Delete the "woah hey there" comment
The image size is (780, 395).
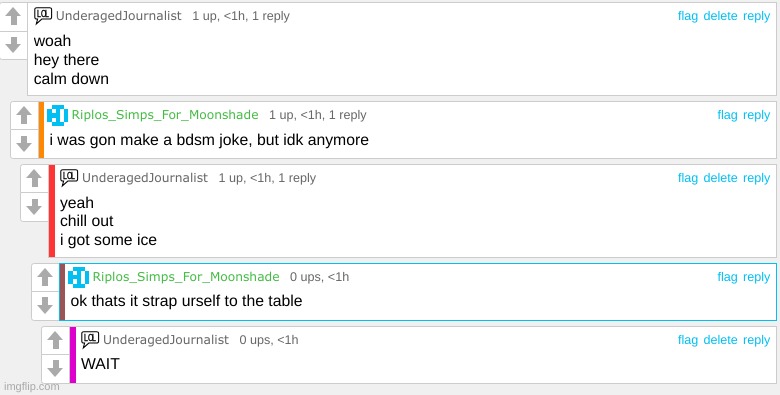pos(720,16)
